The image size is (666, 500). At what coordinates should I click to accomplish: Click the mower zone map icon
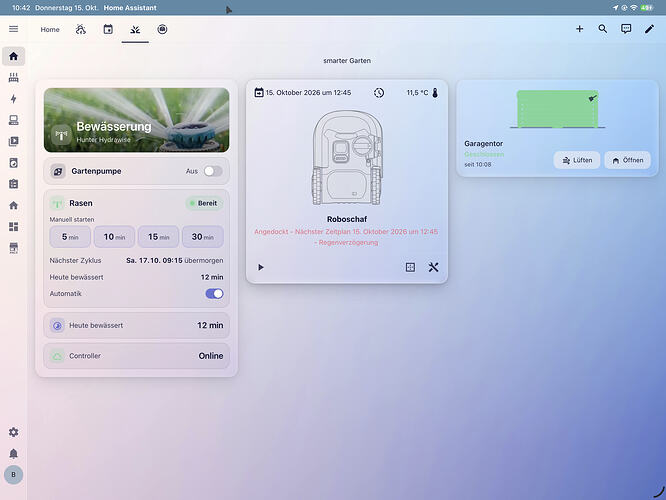pos(410,267)
